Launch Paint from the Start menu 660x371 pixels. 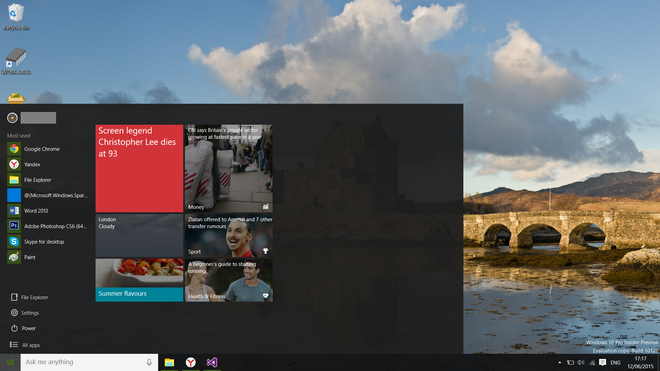coord(47,257)
